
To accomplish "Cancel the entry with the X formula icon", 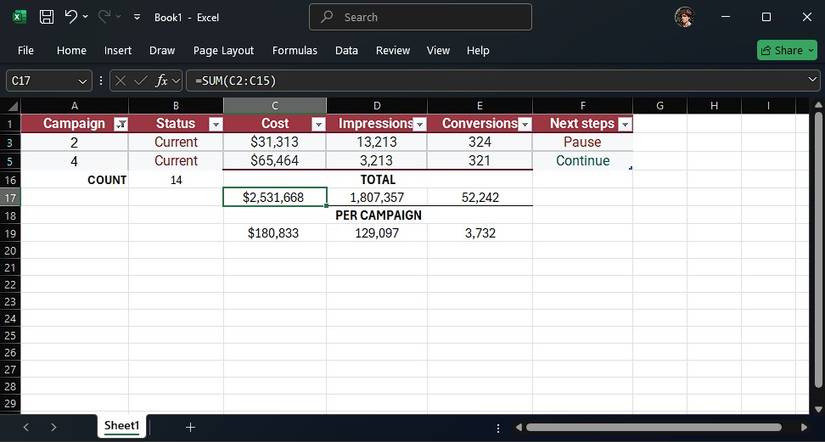I will click(120, 81).
